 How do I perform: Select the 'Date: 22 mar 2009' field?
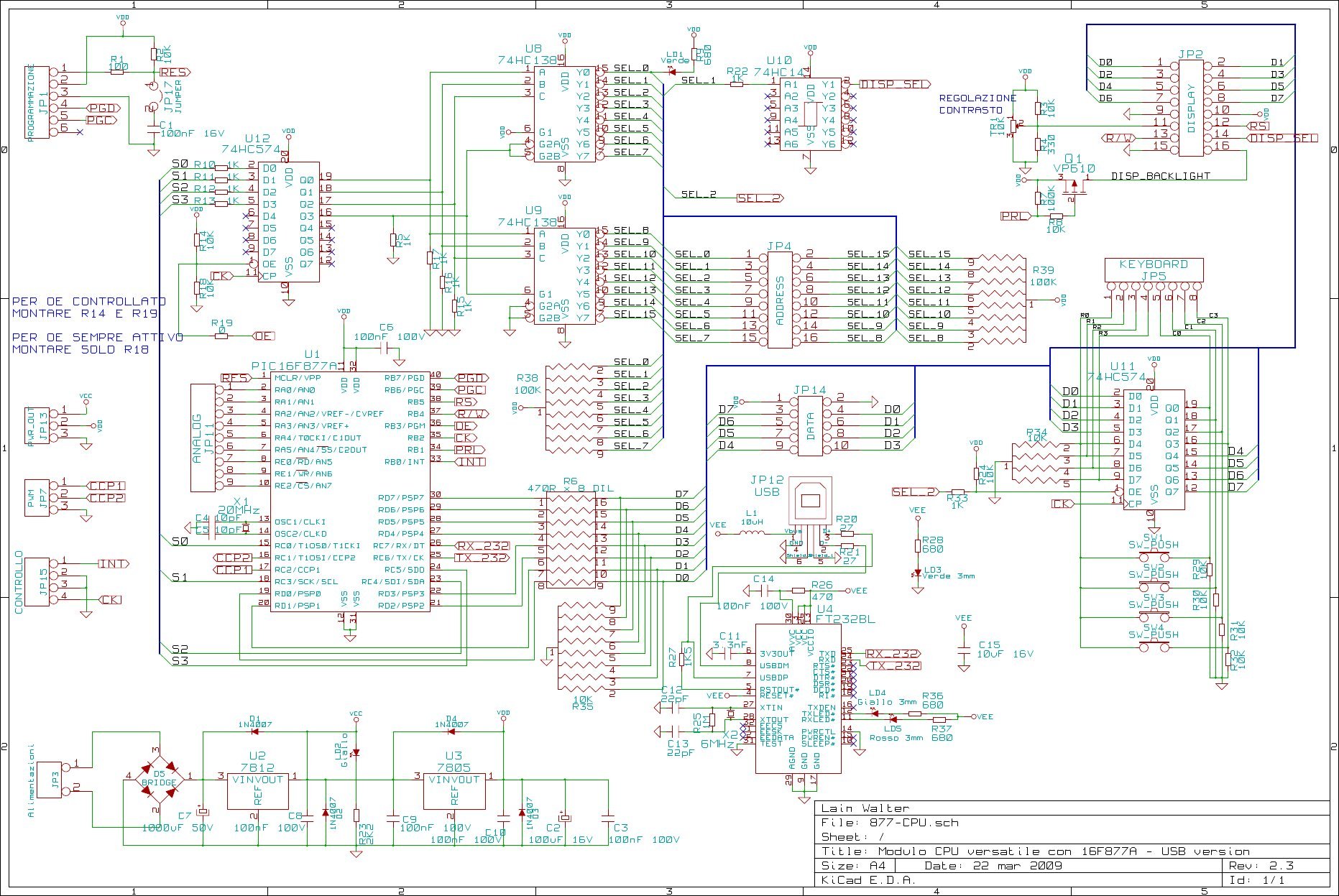[x=993, y=866]
